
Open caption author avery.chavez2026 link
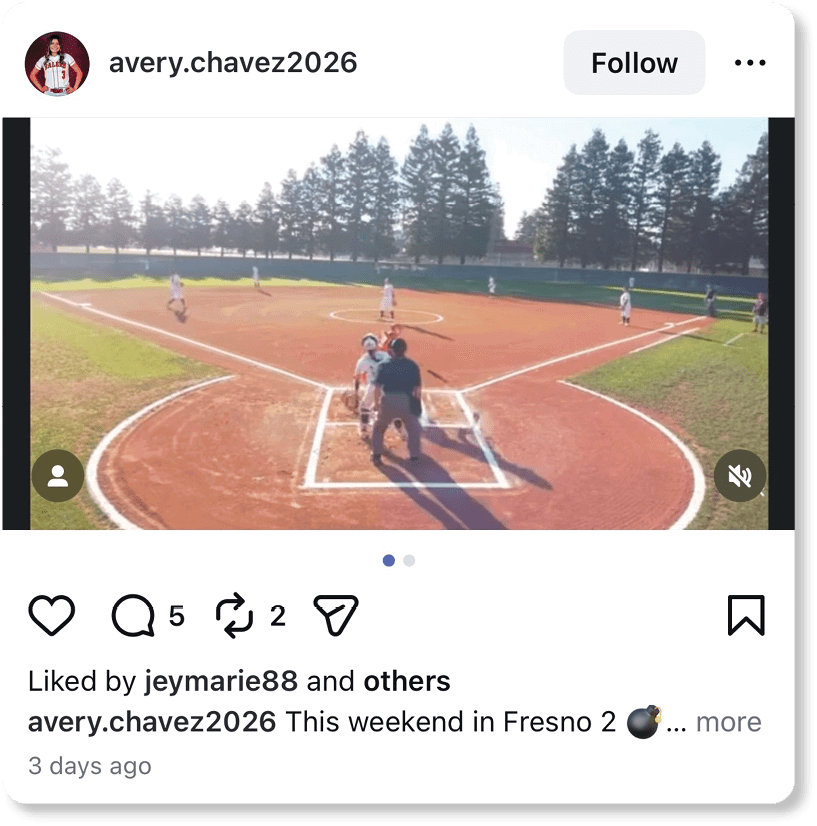click(152, 722)
